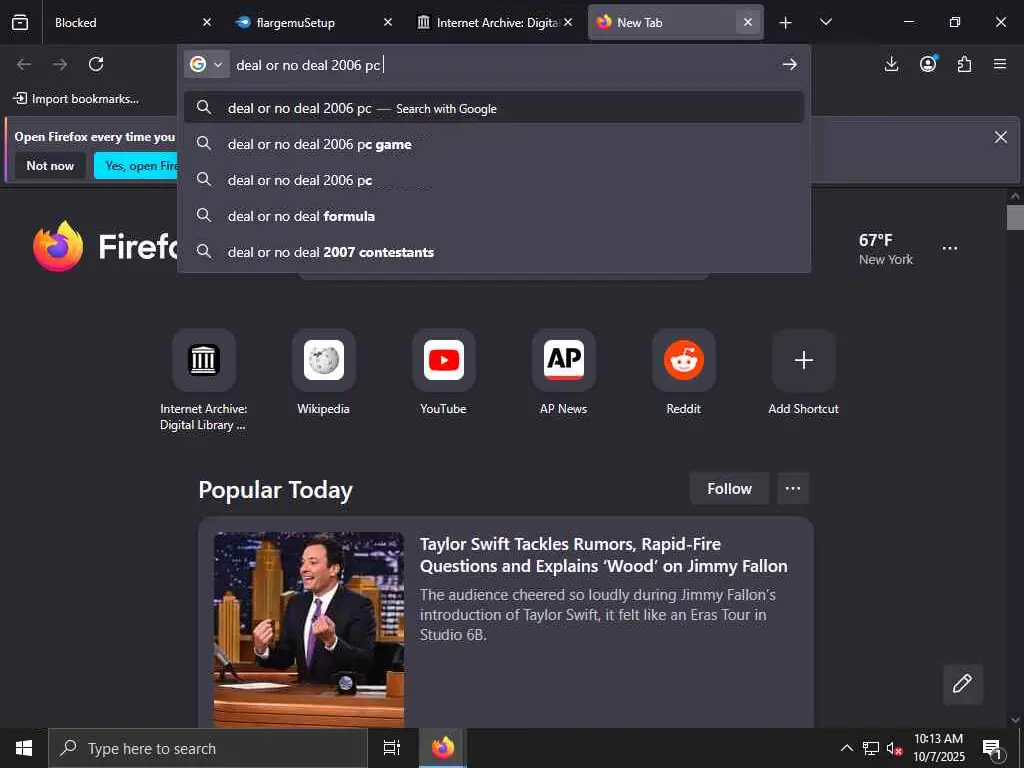Go forward with the forward arrow
This screenshot has width=1024, height=768.
coord(60,64)
